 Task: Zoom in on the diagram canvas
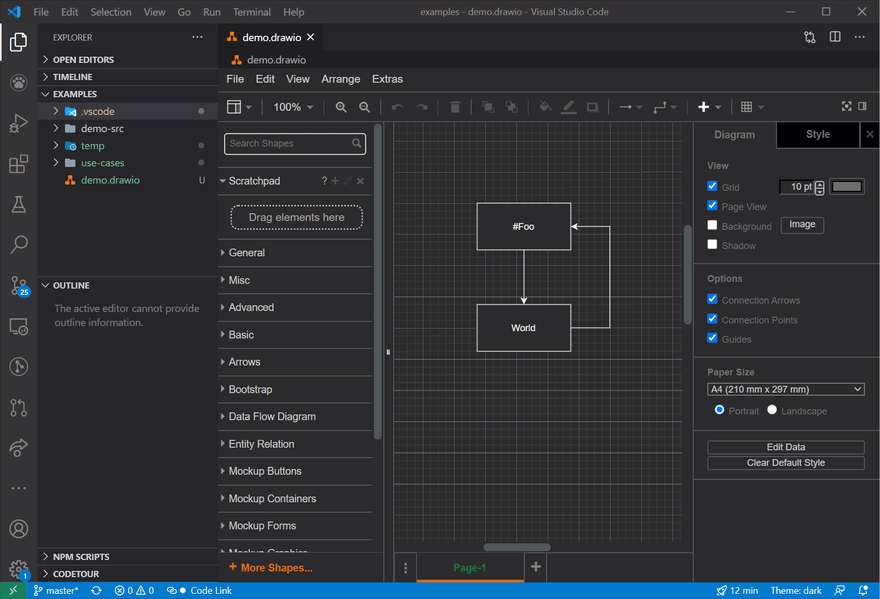tap(342, 106)
